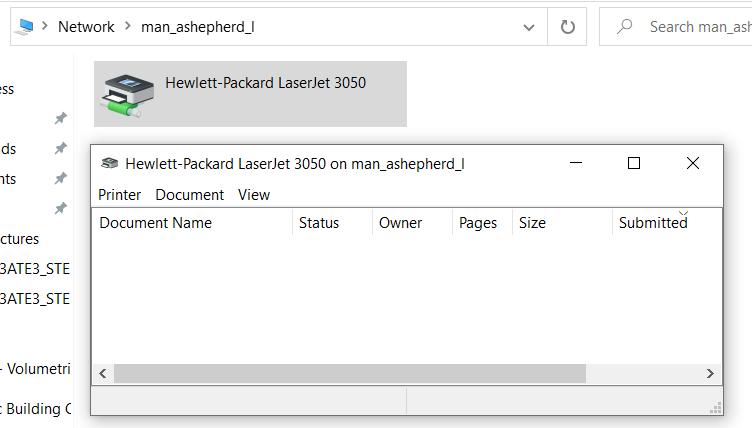Click the fourth pin icon in sidebar

tap(60, 209)
